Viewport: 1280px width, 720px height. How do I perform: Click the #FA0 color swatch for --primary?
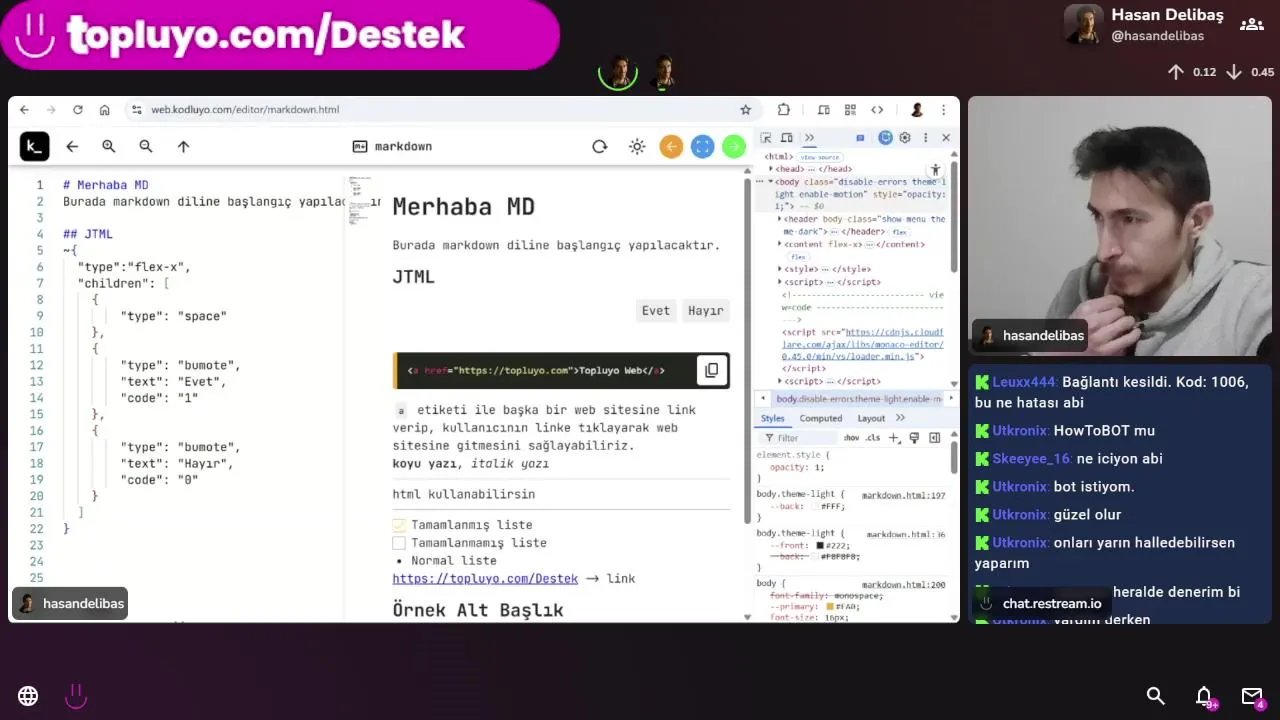pyautogui.click(x=829, y=607)
